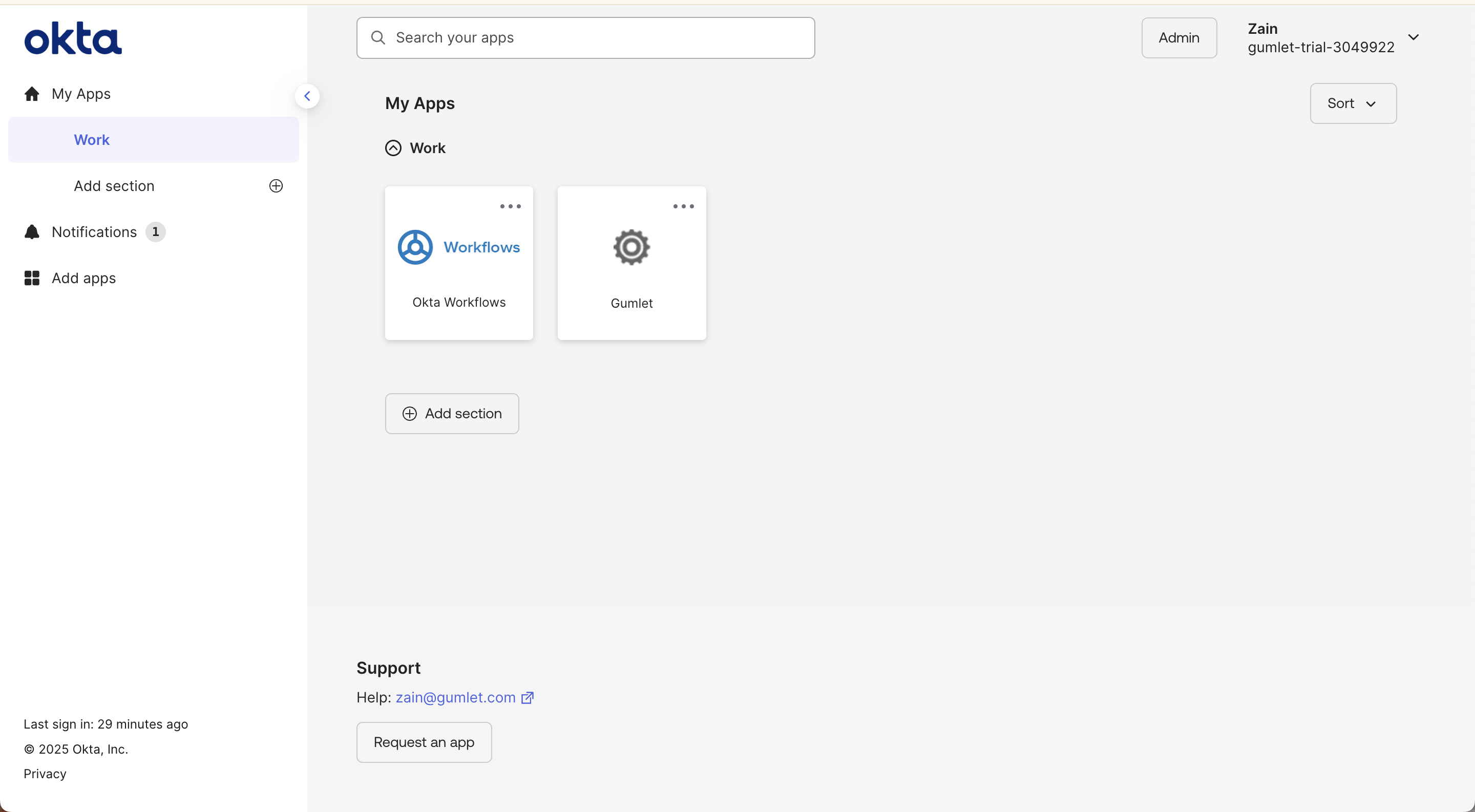The height and width of the screenshot is (812, 1475).
Task: Click the gumlet-trial-3049922 org name
Action: (x=1321, y=48)
